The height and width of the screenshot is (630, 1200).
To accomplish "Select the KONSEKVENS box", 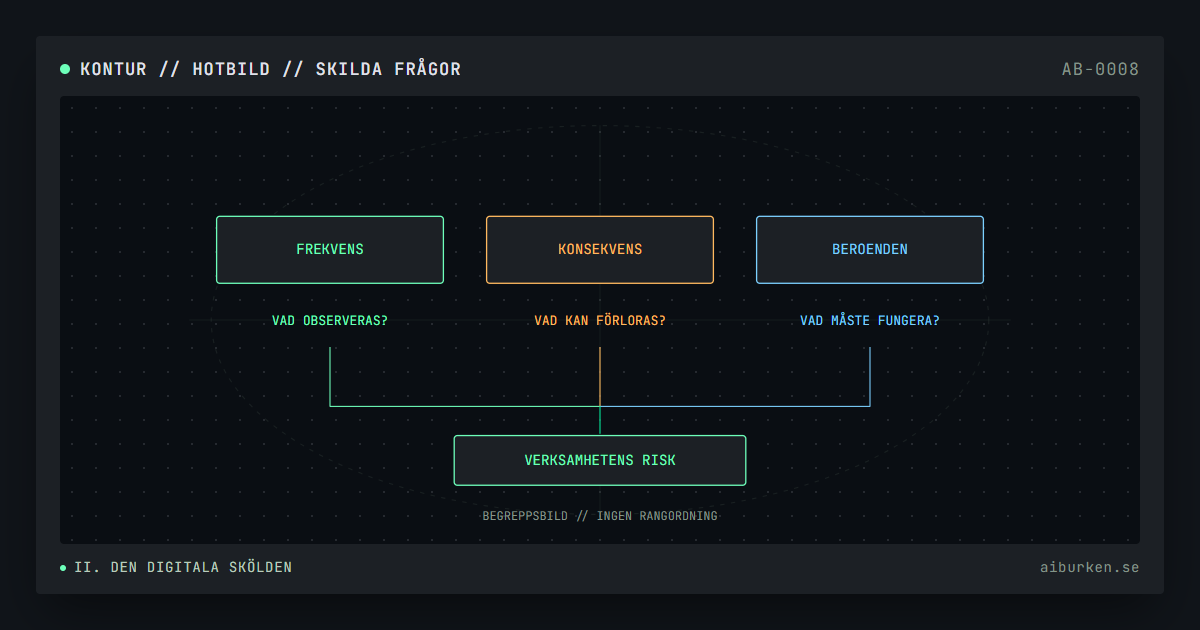I will point(600,250).
